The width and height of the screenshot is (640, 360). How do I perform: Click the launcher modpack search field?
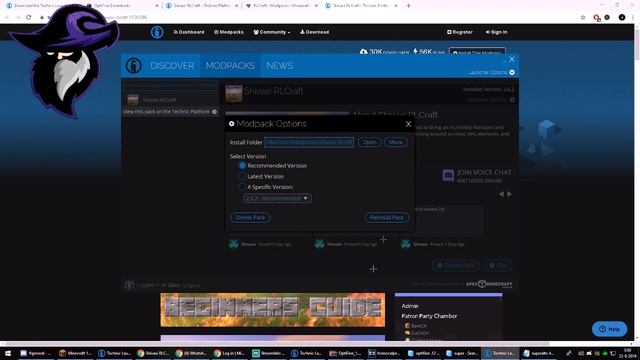[x=171, y=85]
